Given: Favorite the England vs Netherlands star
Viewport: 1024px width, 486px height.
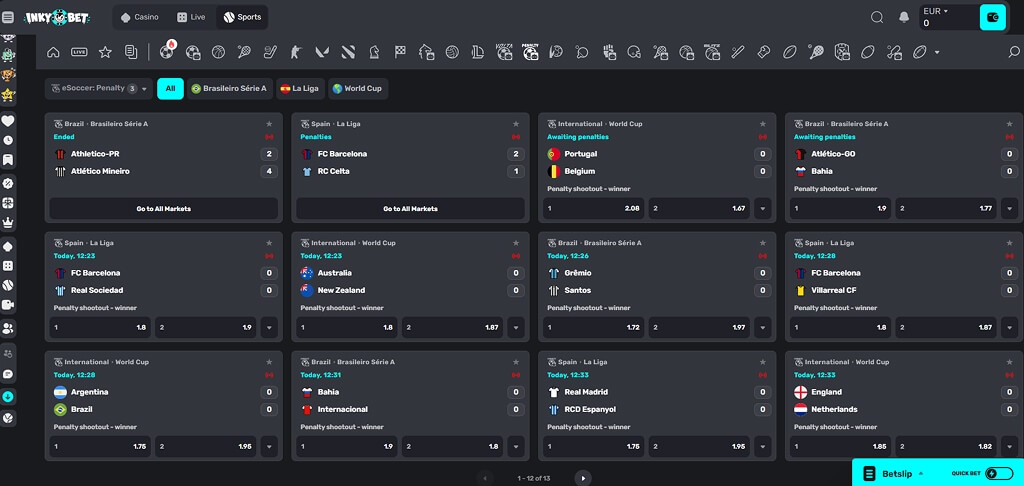Looking at the screenshot, I should click(1010, 361).
